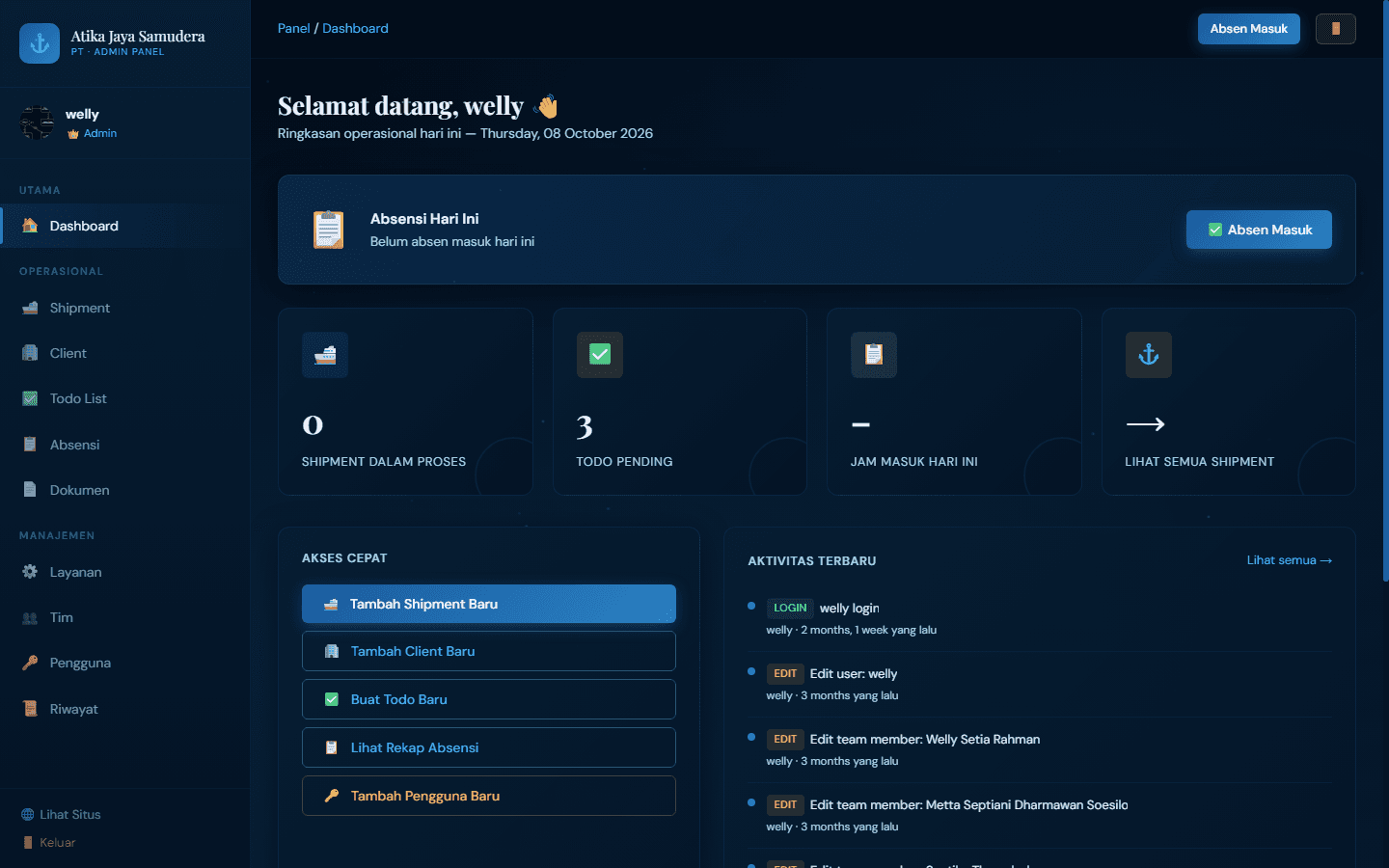Image resolution: width=1389 pixels, height=868 pixels.
Task: Click the anchor logo icon in sidebar header
Action: click(40, 43)
